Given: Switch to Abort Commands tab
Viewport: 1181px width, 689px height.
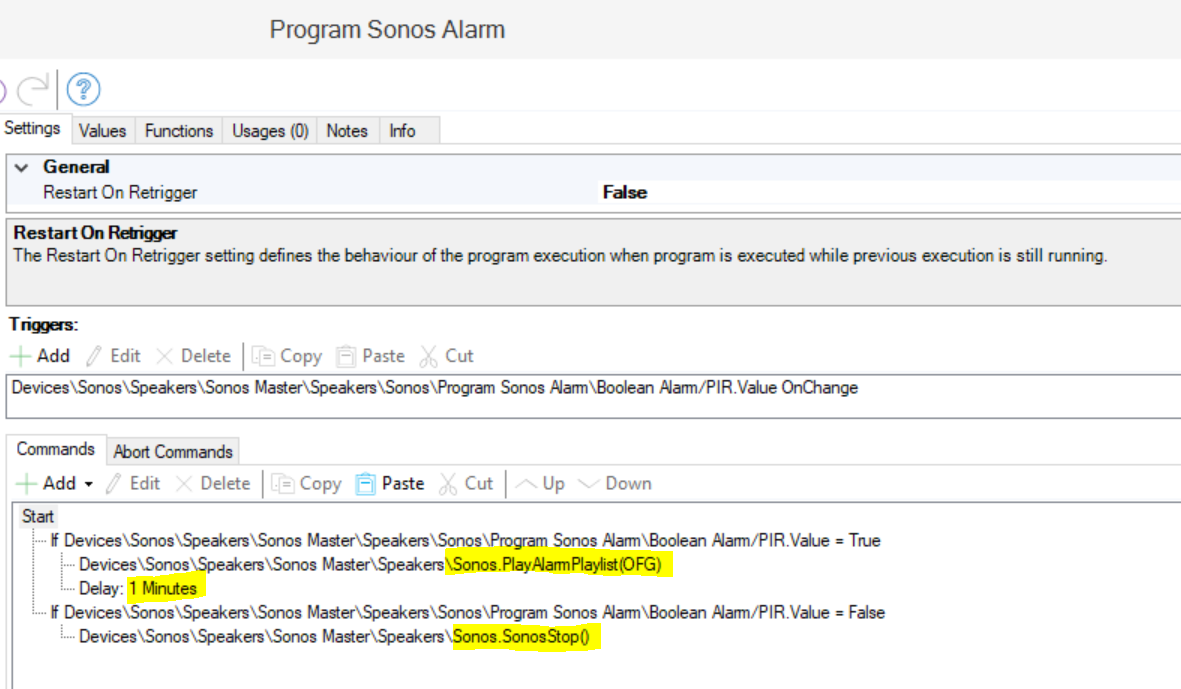Looking at the screenshot, I should click(x=173, y=452).
